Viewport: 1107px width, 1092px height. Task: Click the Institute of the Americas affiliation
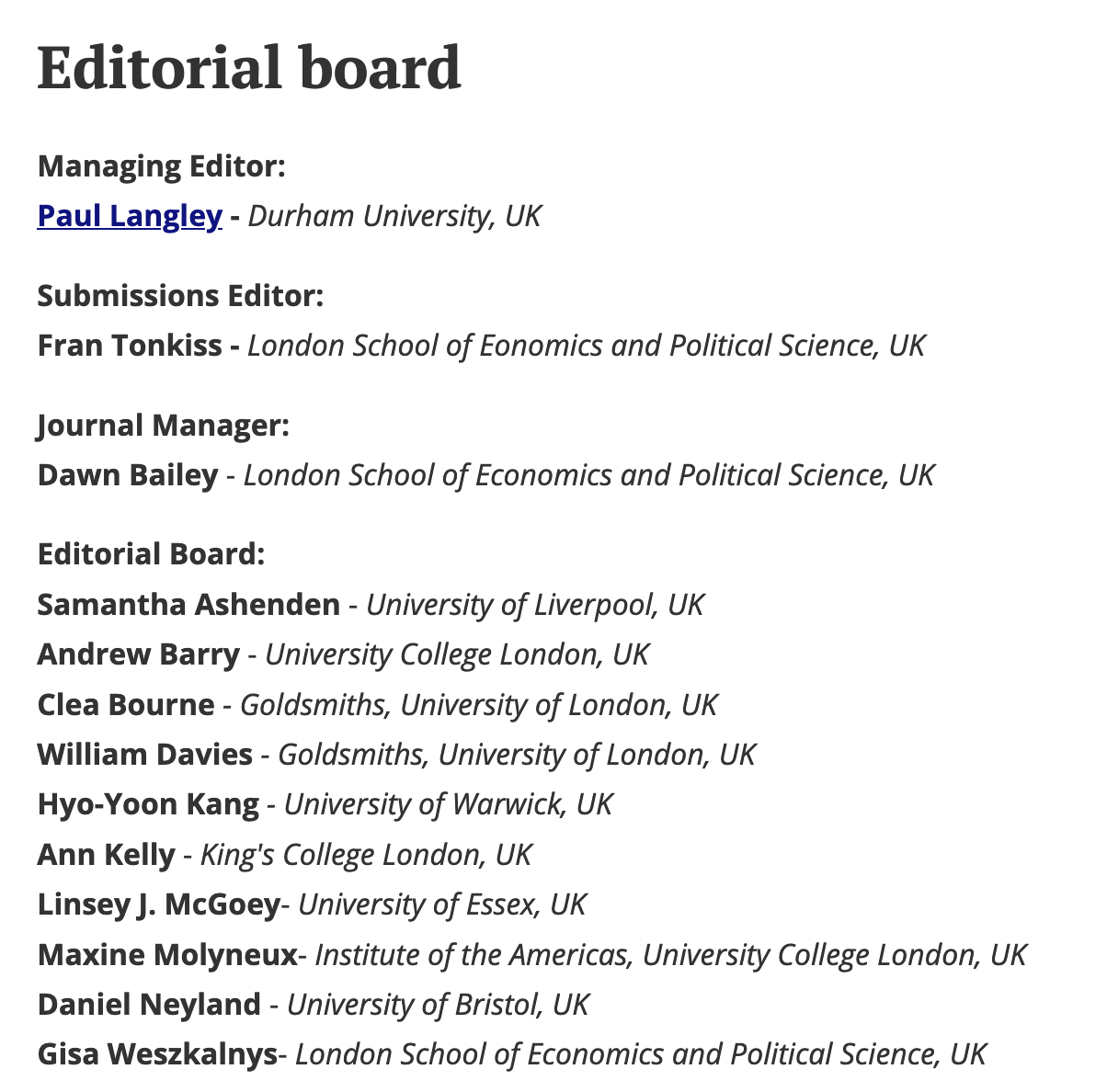click(x=470, y=955)
